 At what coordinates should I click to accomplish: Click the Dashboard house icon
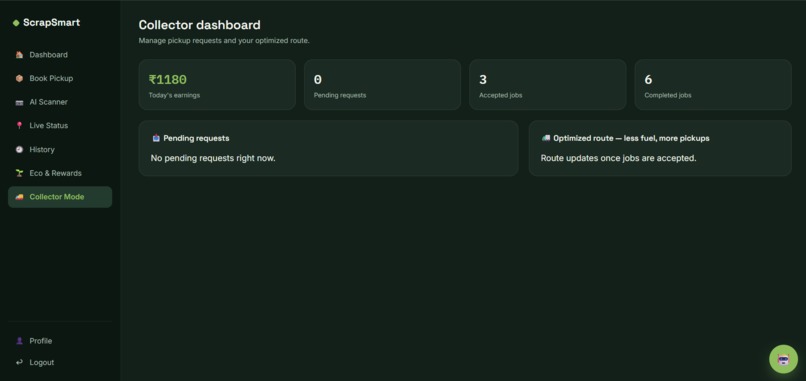pyautogui.click(x=19, y=55)
